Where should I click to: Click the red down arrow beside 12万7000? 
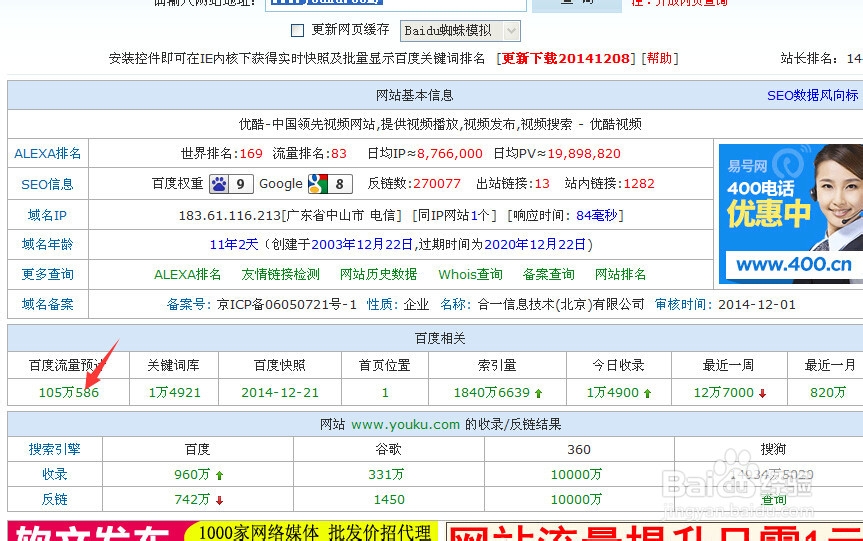click(x=762, y=394)
